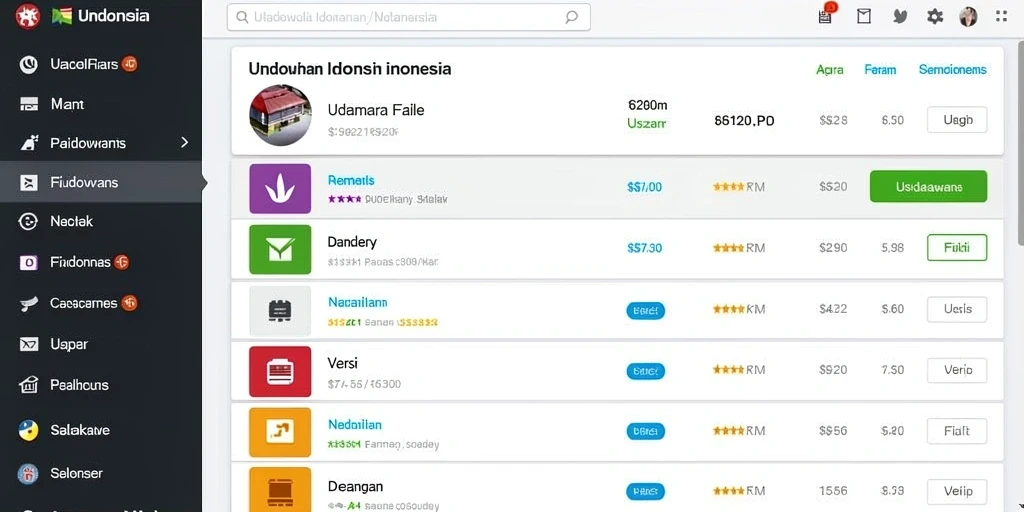Click the bird icon in top bar
The height and width of the screenshot is (512, 1024).
tap(900, 17)
